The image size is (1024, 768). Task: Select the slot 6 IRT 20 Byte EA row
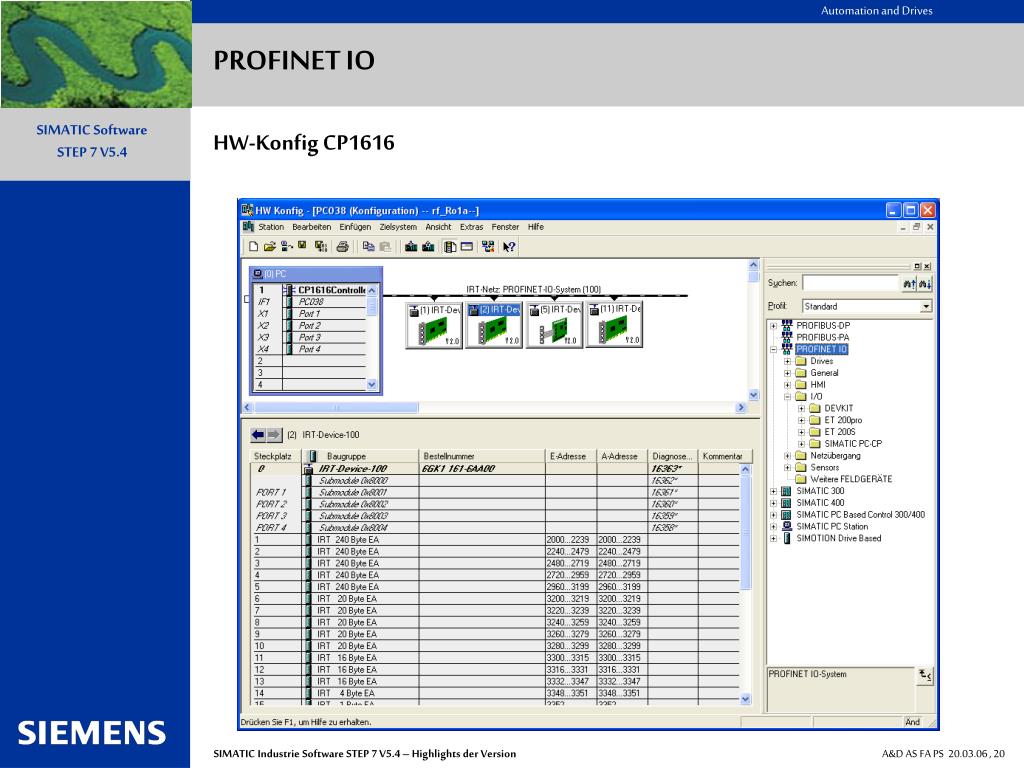pos(496,598)
